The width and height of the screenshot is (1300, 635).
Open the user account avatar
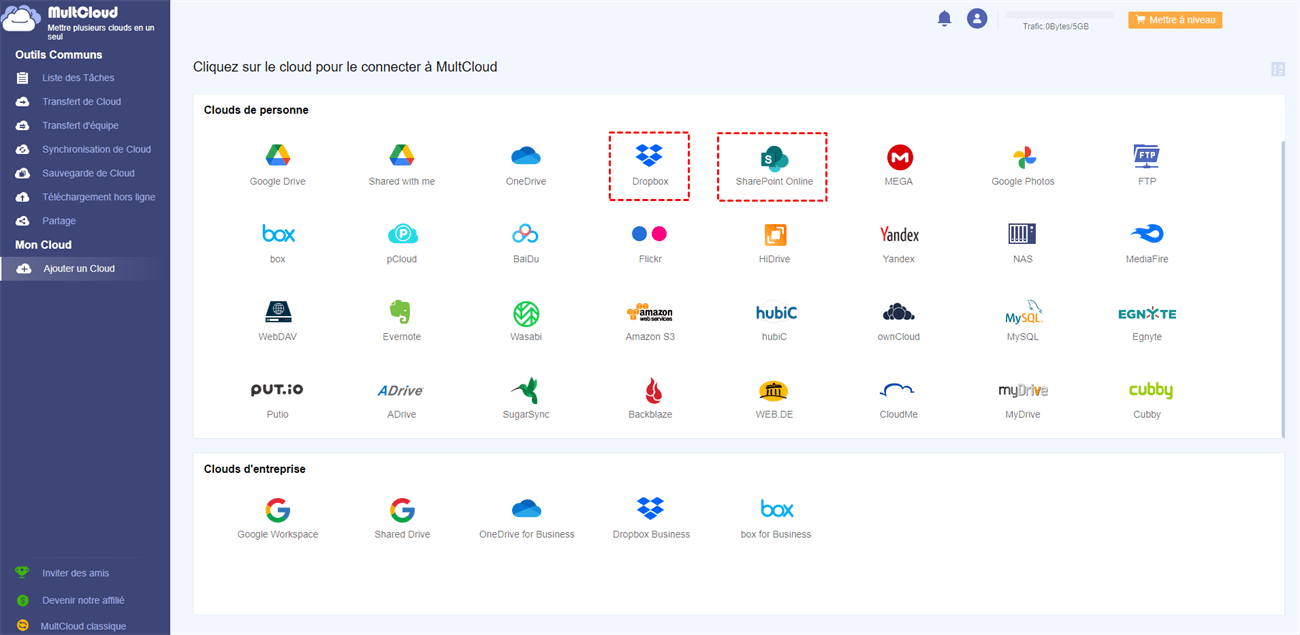(x=977, y=19)
